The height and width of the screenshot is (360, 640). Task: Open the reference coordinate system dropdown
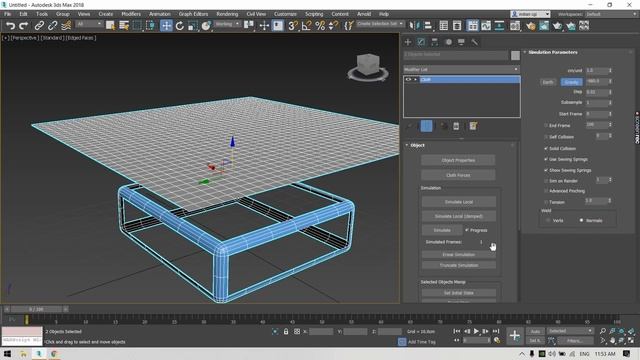[x=227, y=24]
